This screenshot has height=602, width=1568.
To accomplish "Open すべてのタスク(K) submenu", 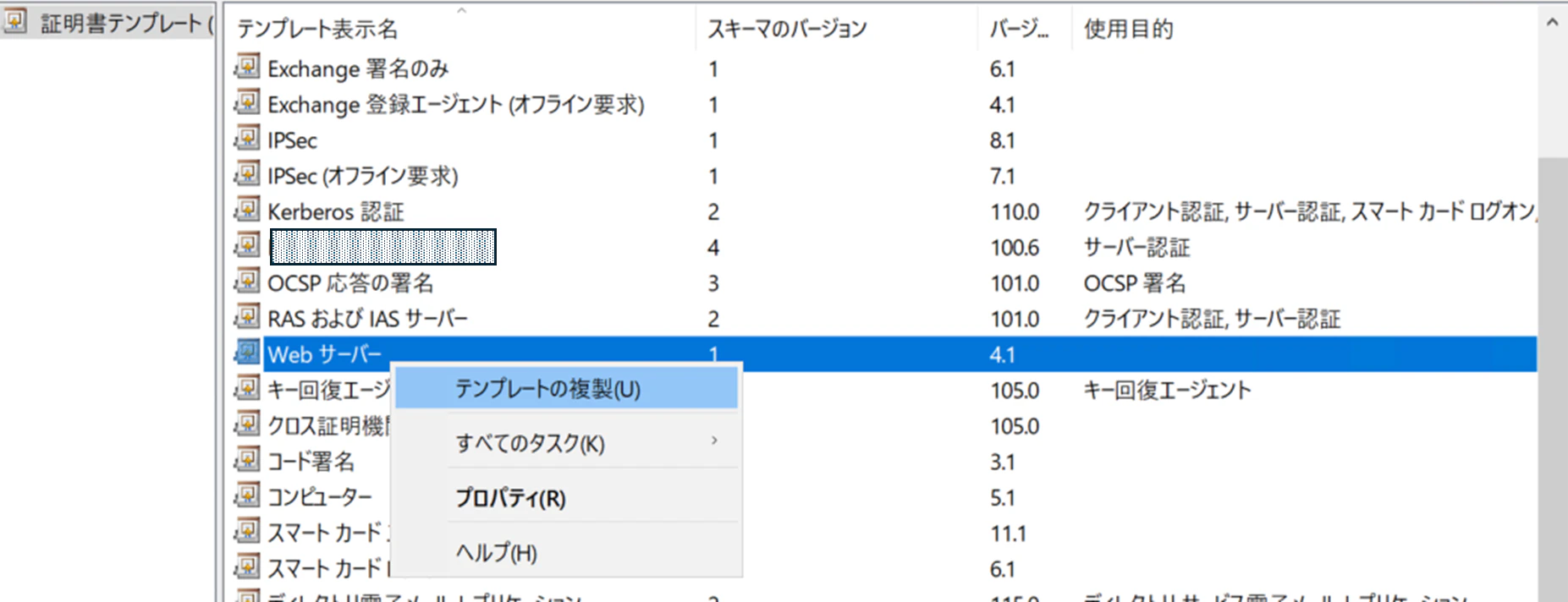I will coord(566,443).
